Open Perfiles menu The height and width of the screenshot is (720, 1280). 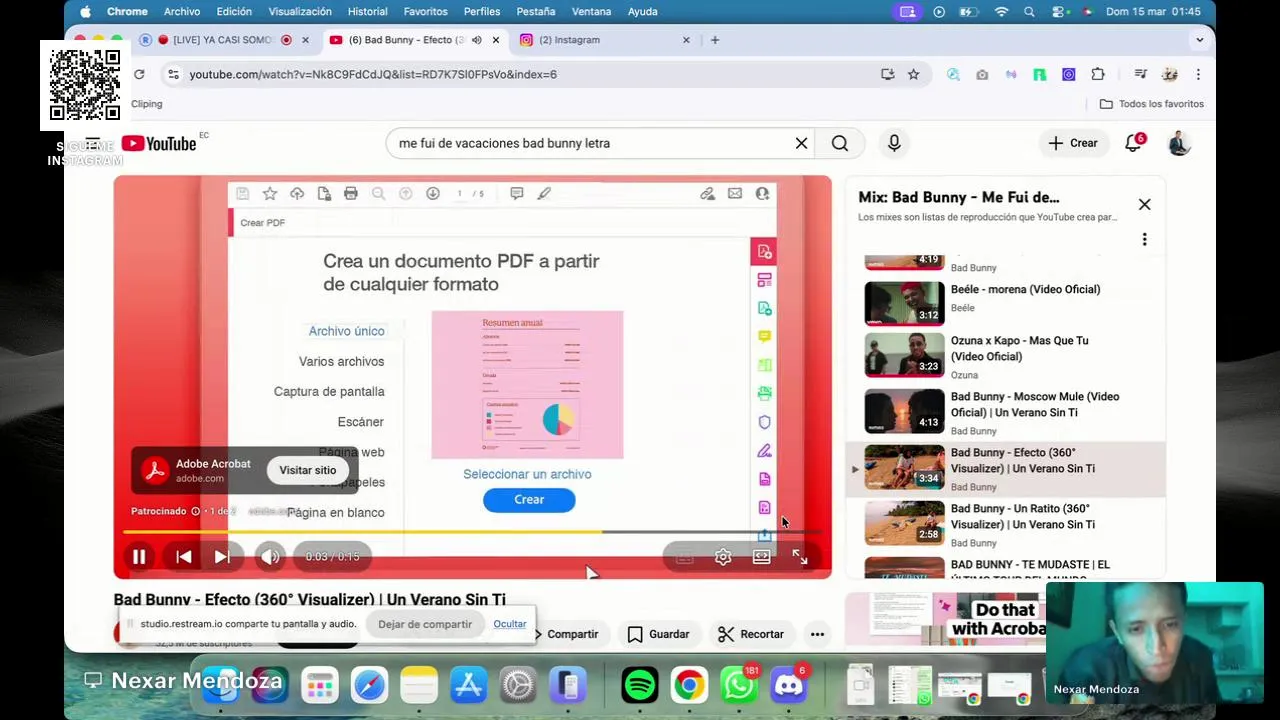coord(482,12)
